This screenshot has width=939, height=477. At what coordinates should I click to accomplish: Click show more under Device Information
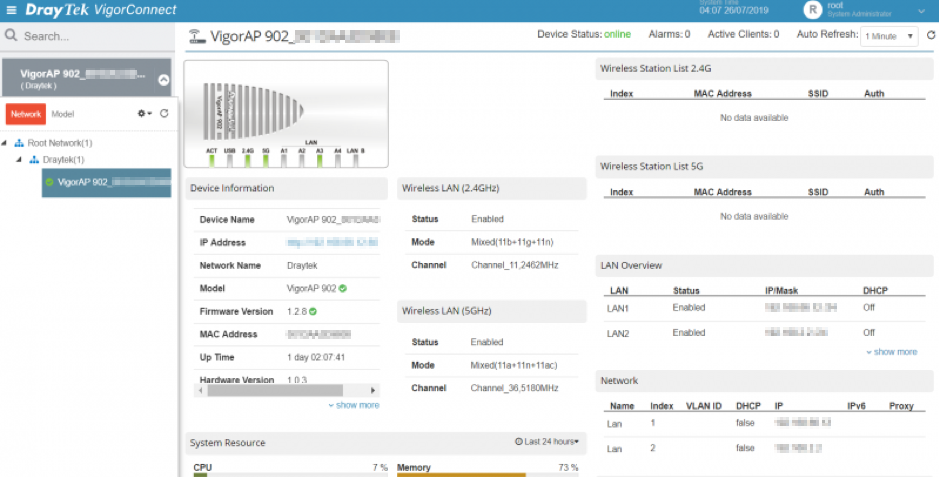(354, 405)
